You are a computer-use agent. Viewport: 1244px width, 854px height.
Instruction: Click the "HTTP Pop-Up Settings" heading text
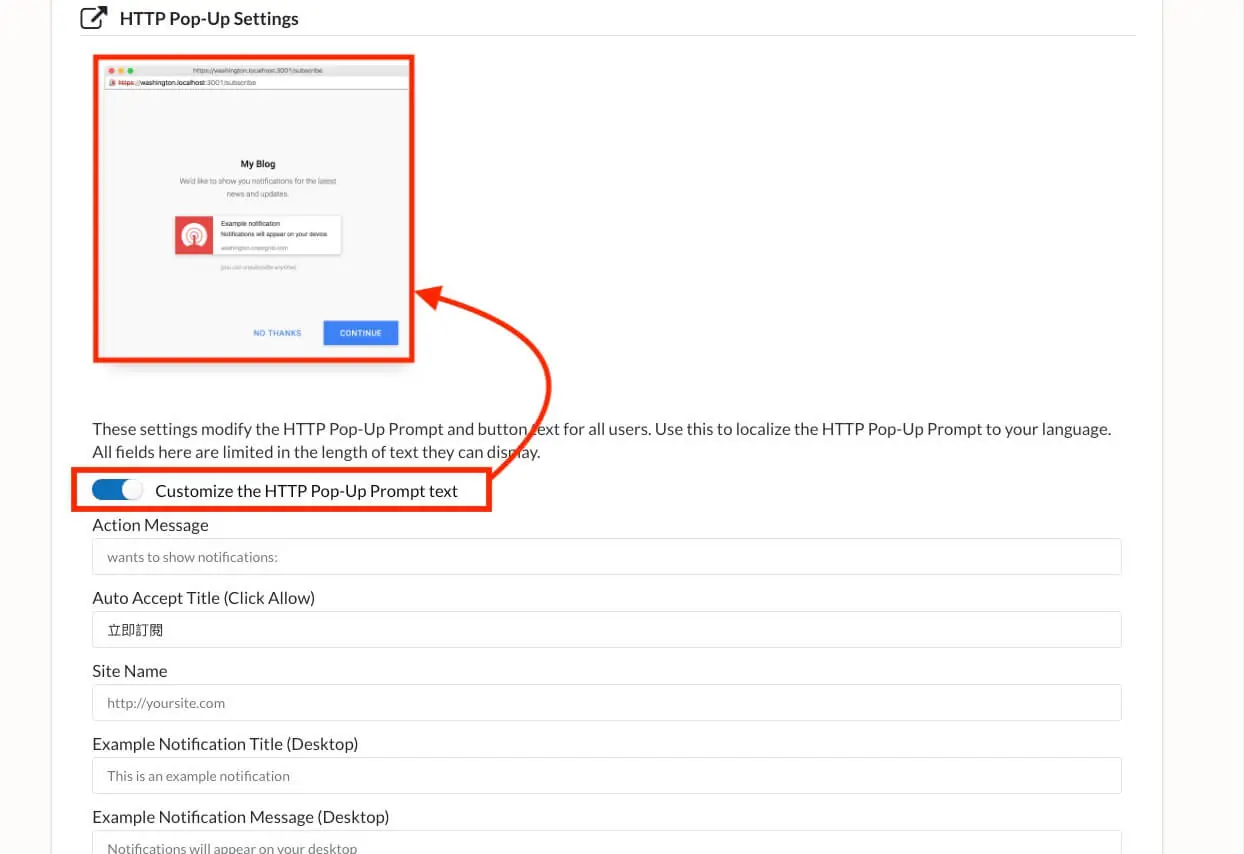(x=209, y=19)
